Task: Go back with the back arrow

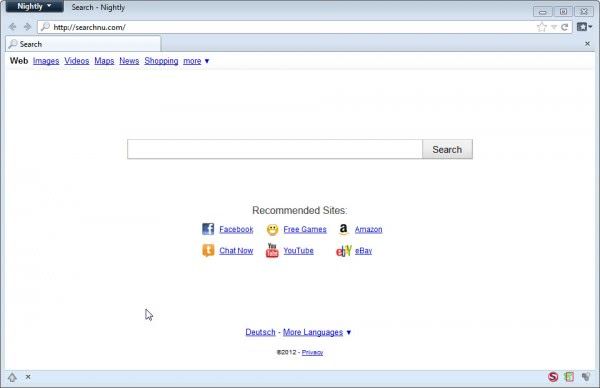Action: [12, 27]
